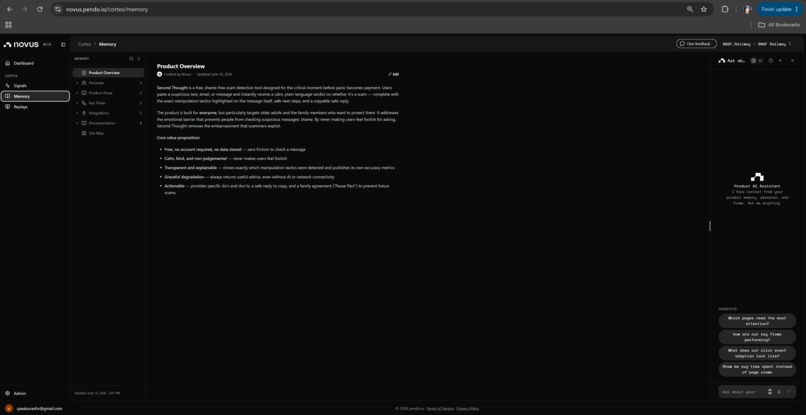
Task: Open the All Bookmarks folder
Action: pyautogui.click(x=779, y=25)
